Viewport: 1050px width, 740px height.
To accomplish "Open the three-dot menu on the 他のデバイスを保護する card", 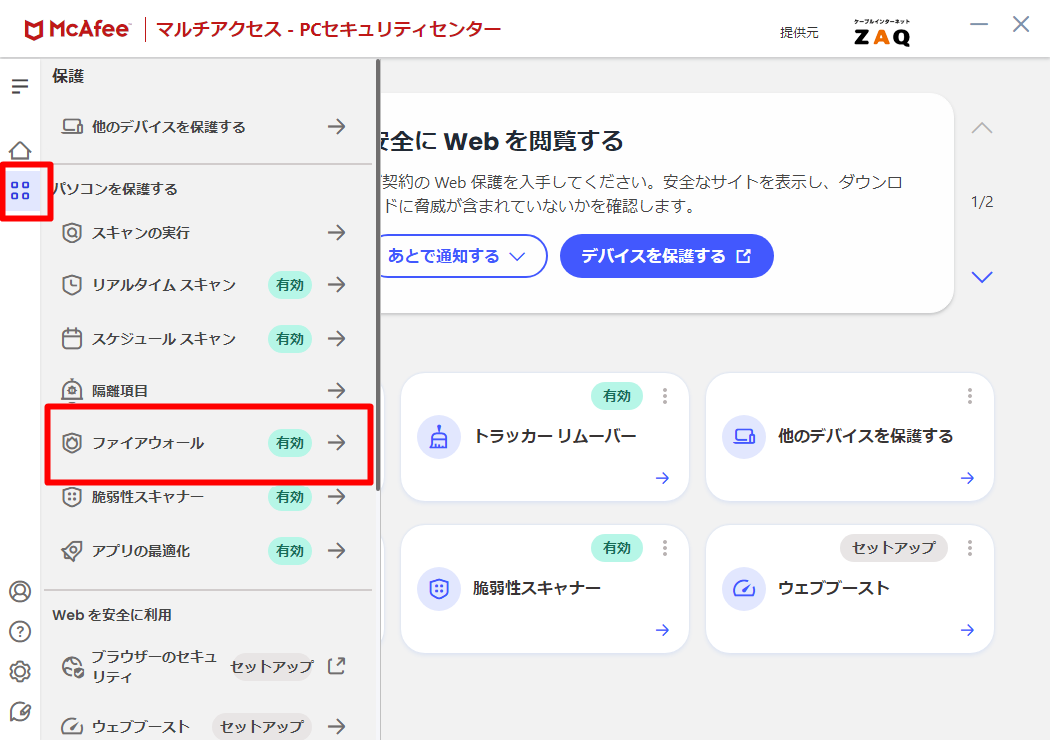I will [970, 396].
